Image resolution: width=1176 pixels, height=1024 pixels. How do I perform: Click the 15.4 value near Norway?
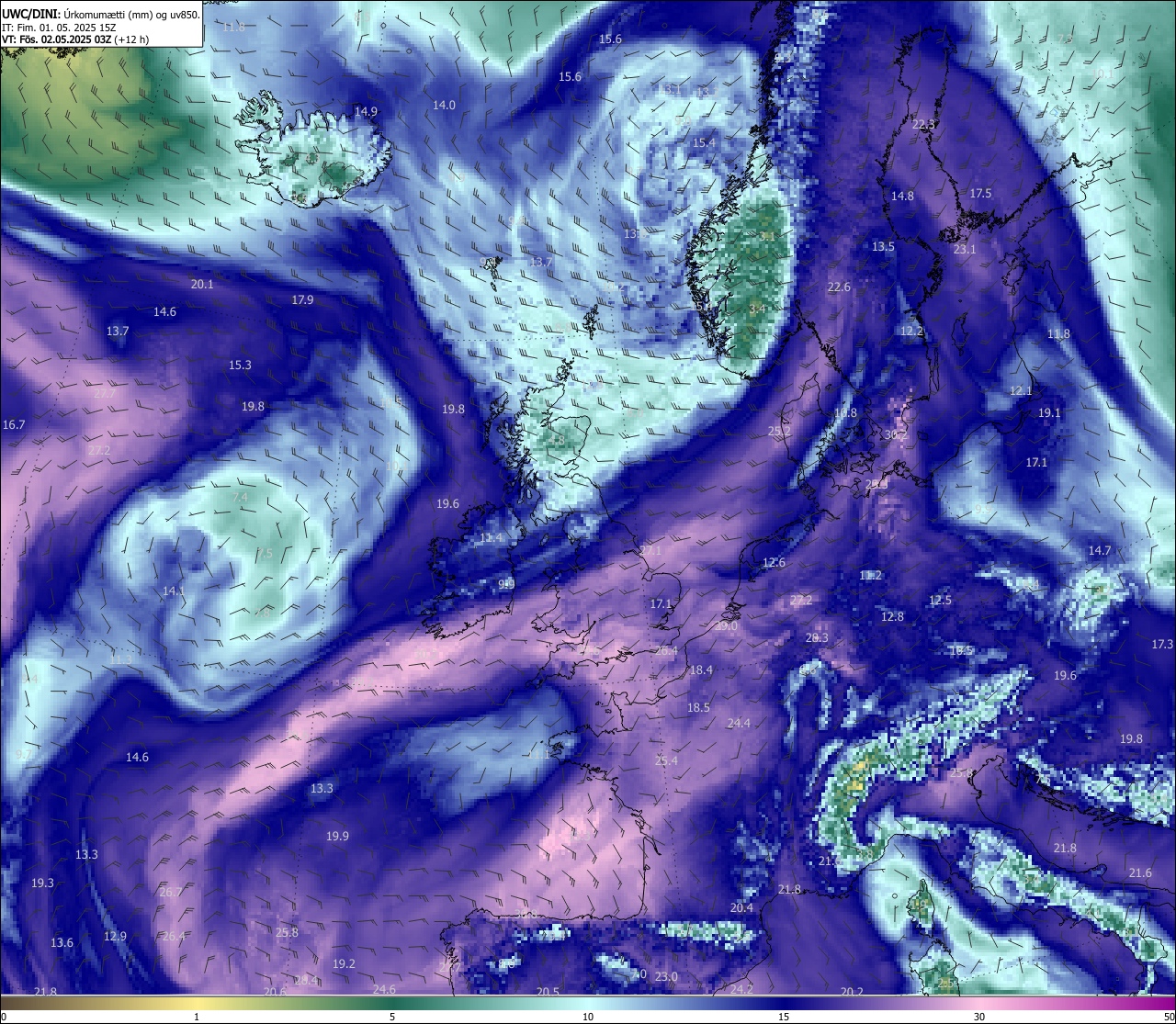tap(704, 142)
